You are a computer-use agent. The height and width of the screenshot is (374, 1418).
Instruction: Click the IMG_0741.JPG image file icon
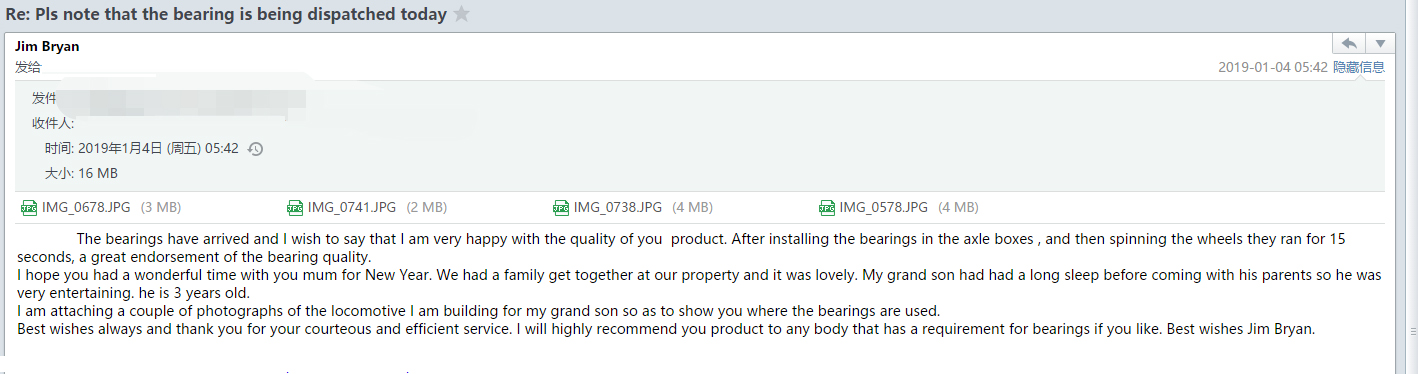295,208
